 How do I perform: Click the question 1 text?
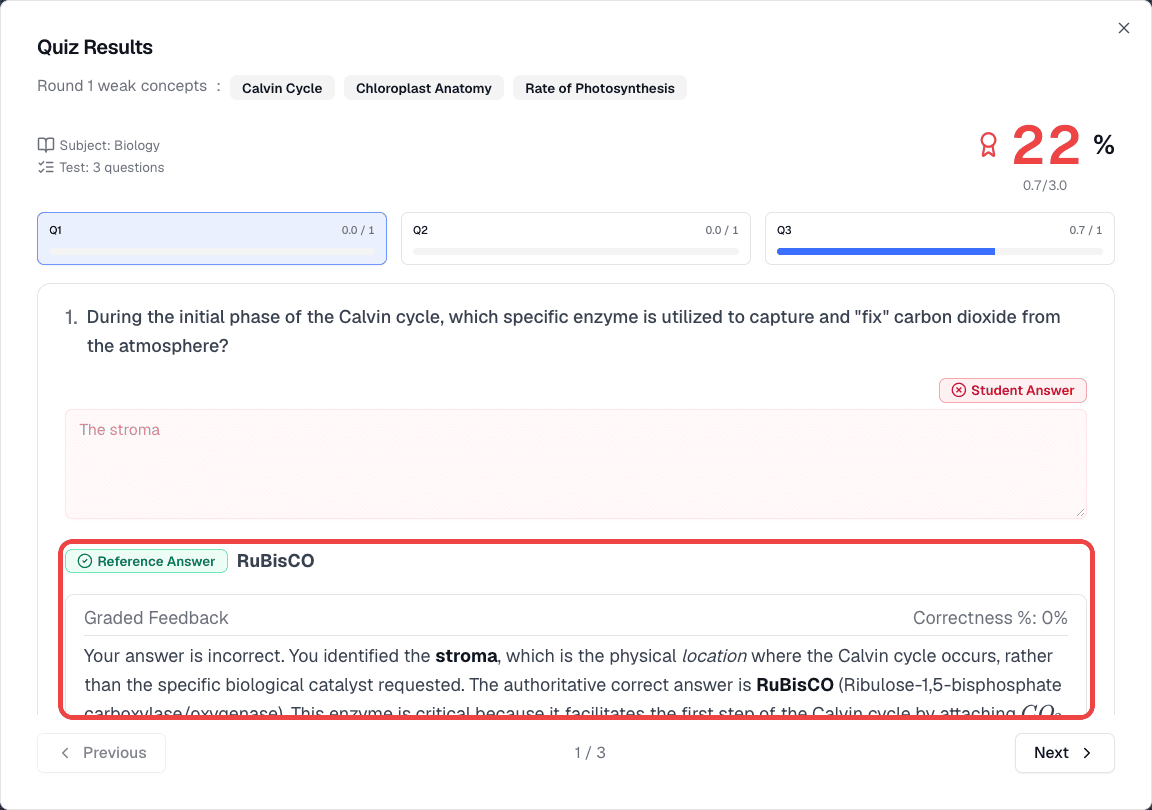[574, 331]
